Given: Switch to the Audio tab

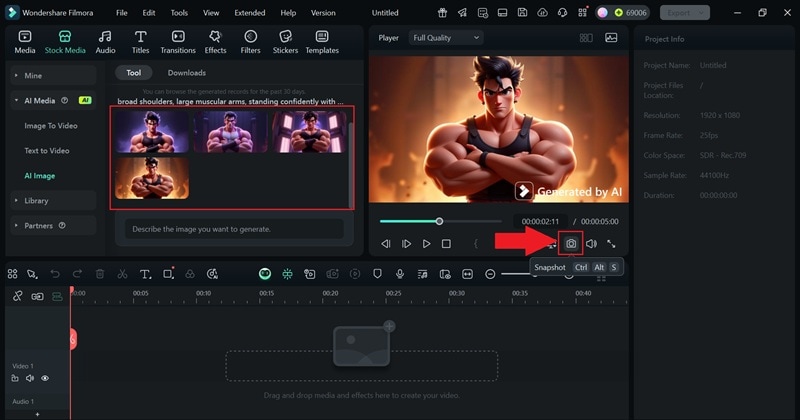Looking at the screenshot, I should tap(105, 42).
